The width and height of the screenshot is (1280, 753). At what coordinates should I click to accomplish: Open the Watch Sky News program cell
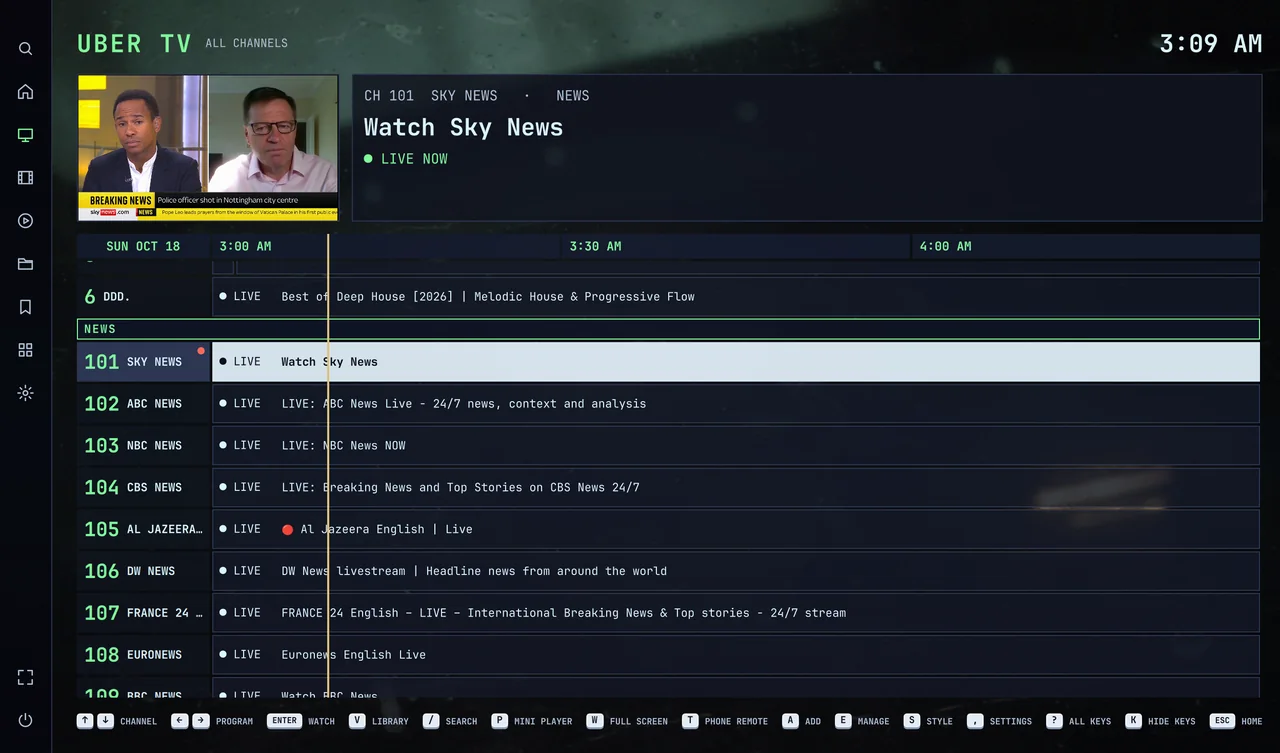pos(736,362)
